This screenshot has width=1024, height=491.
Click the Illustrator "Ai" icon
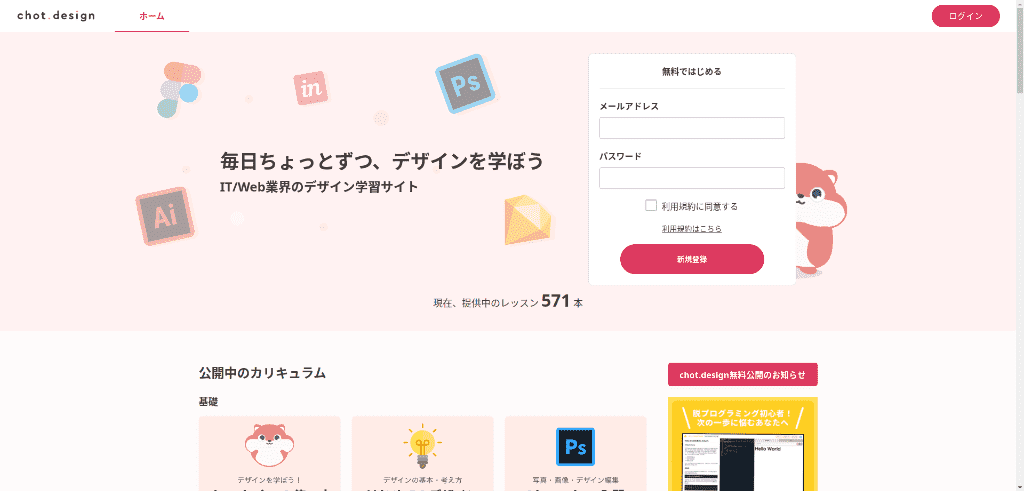(x=164, y=216)
